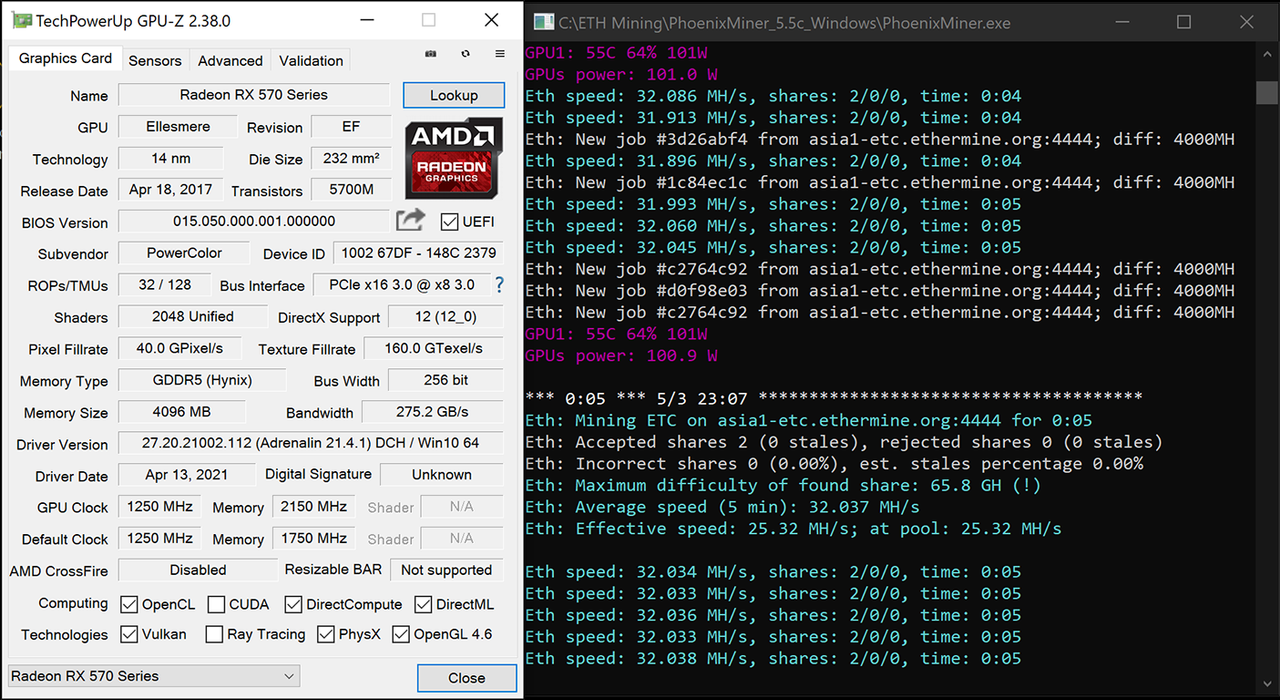The image size is (1280, 700).
Task: Click Shaders field 2048 Unified
Action: [193, 317]
